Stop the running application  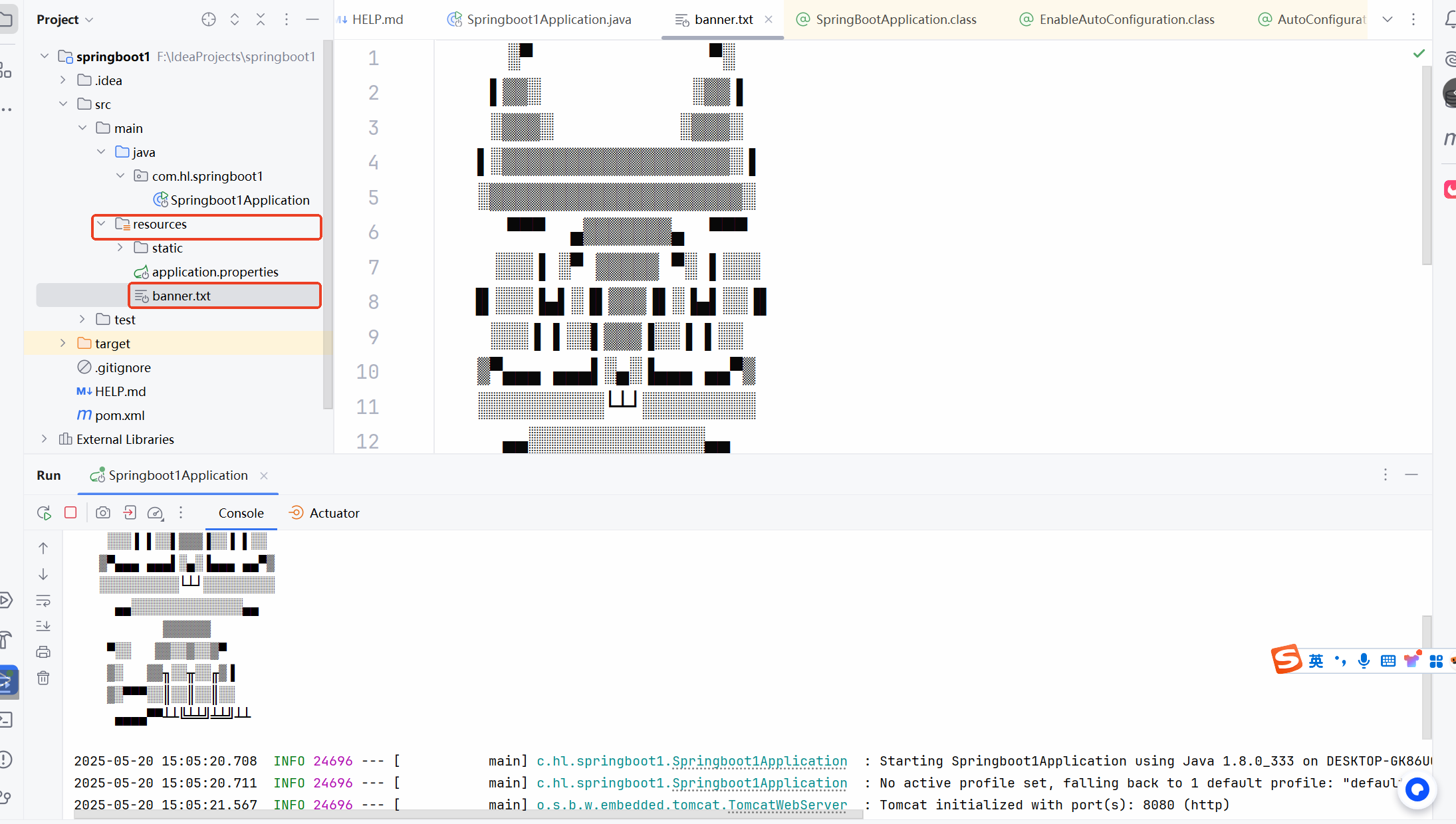click(70, 512)
